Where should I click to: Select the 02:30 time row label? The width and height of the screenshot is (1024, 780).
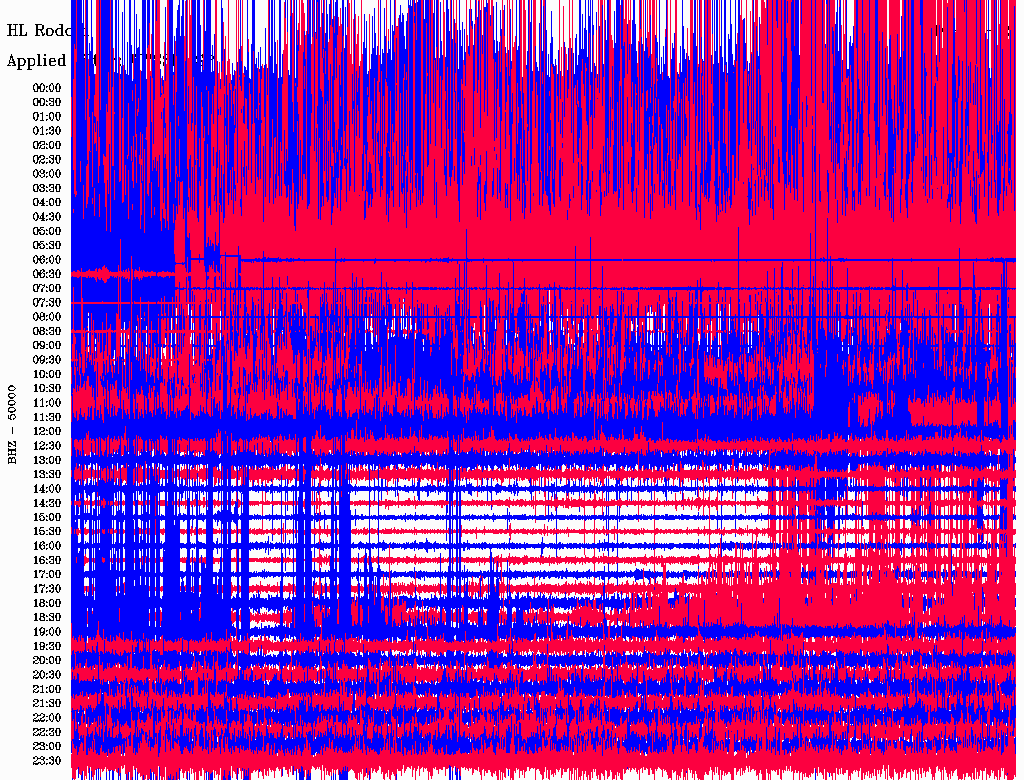47,159
